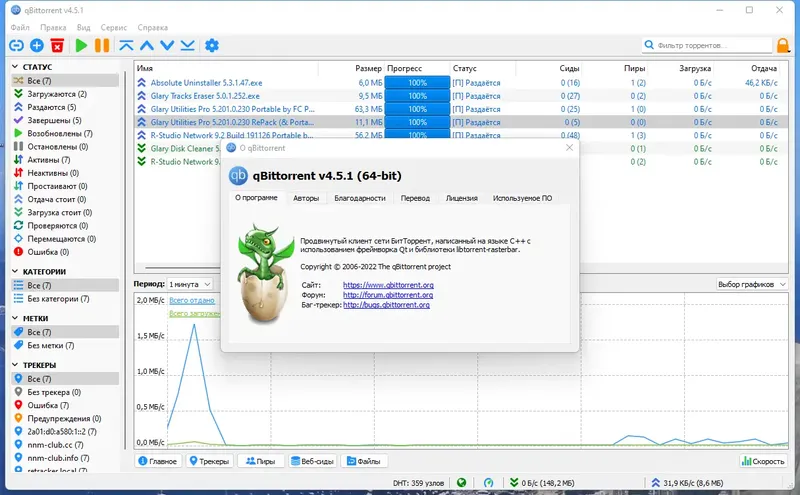The width and height of the screenshot is (800, 495).
Task: Switch to the Главное tab
Action: [158, 461]
